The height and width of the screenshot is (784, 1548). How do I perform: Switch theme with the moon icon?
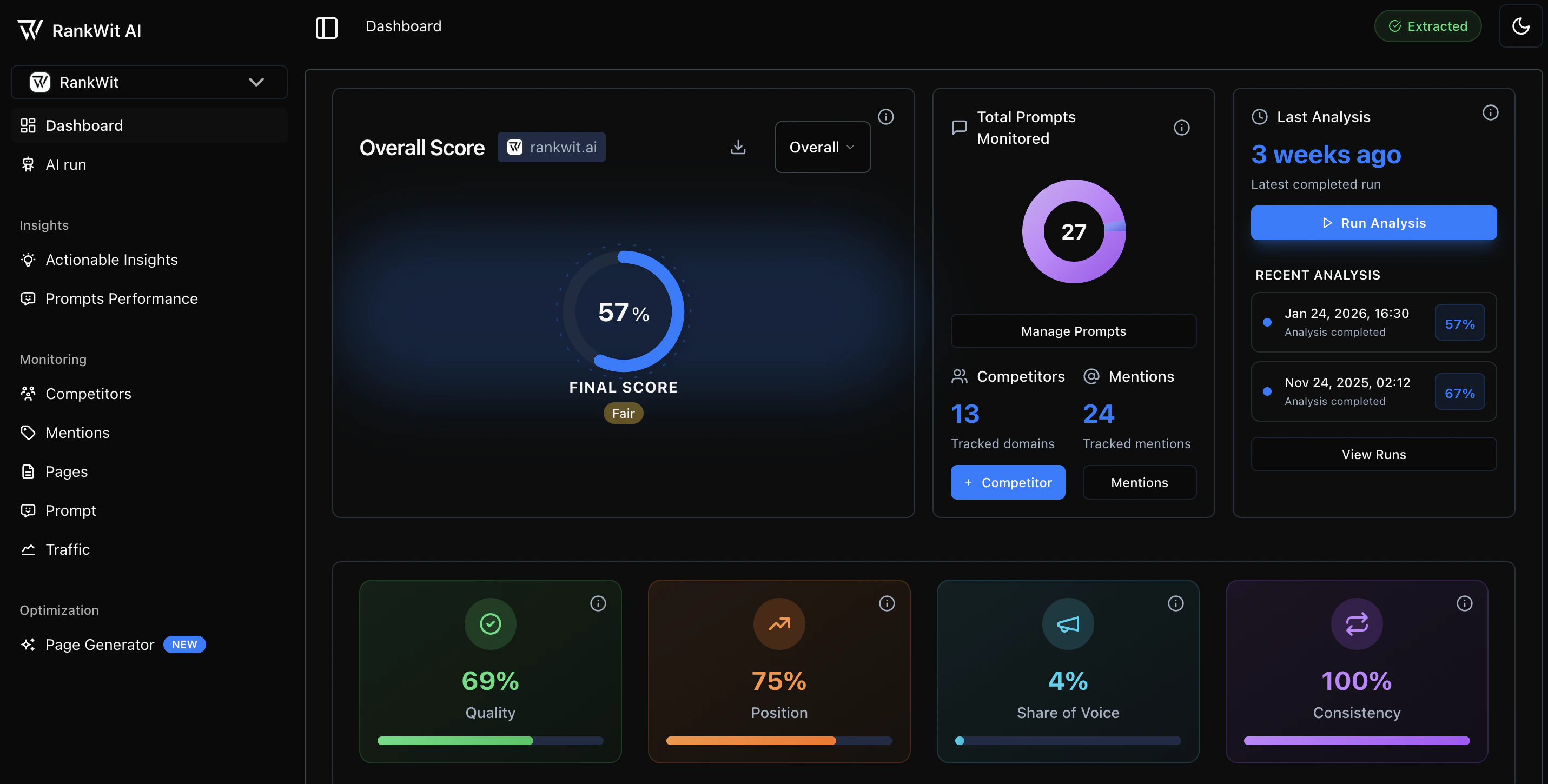1520,26
